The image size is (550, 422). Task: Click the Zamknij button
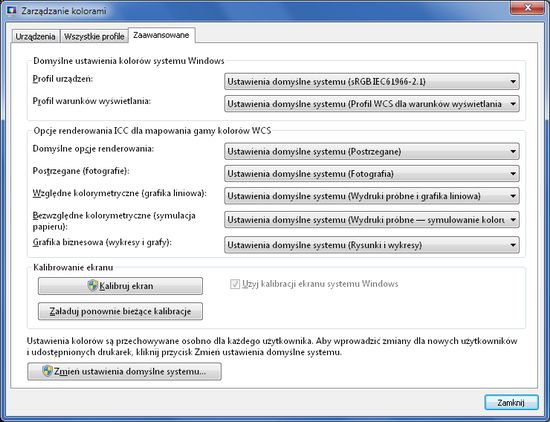tap(511, 402)
